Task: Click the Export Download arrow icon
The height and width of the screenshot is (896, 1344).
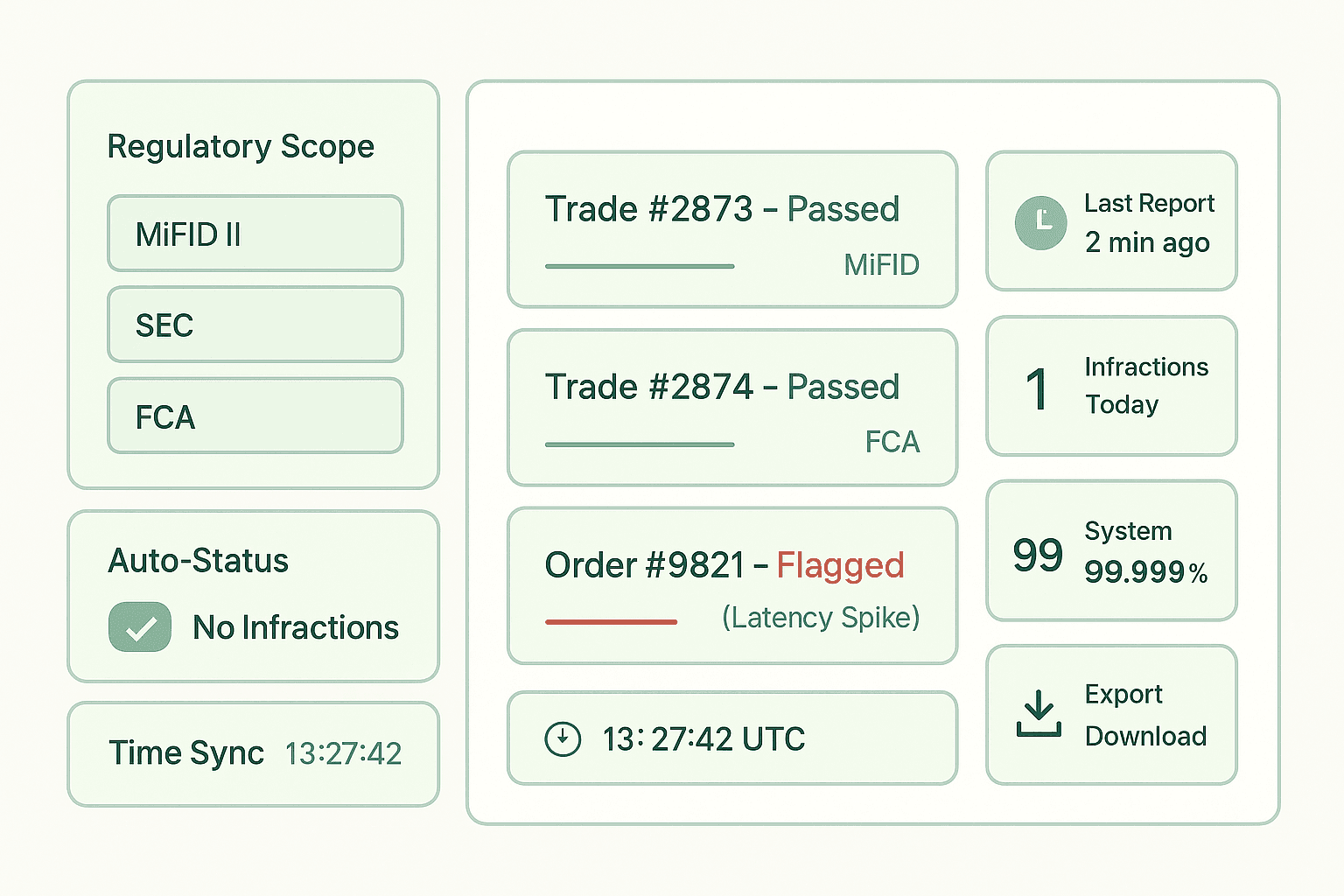Action: coord(1039,714)
